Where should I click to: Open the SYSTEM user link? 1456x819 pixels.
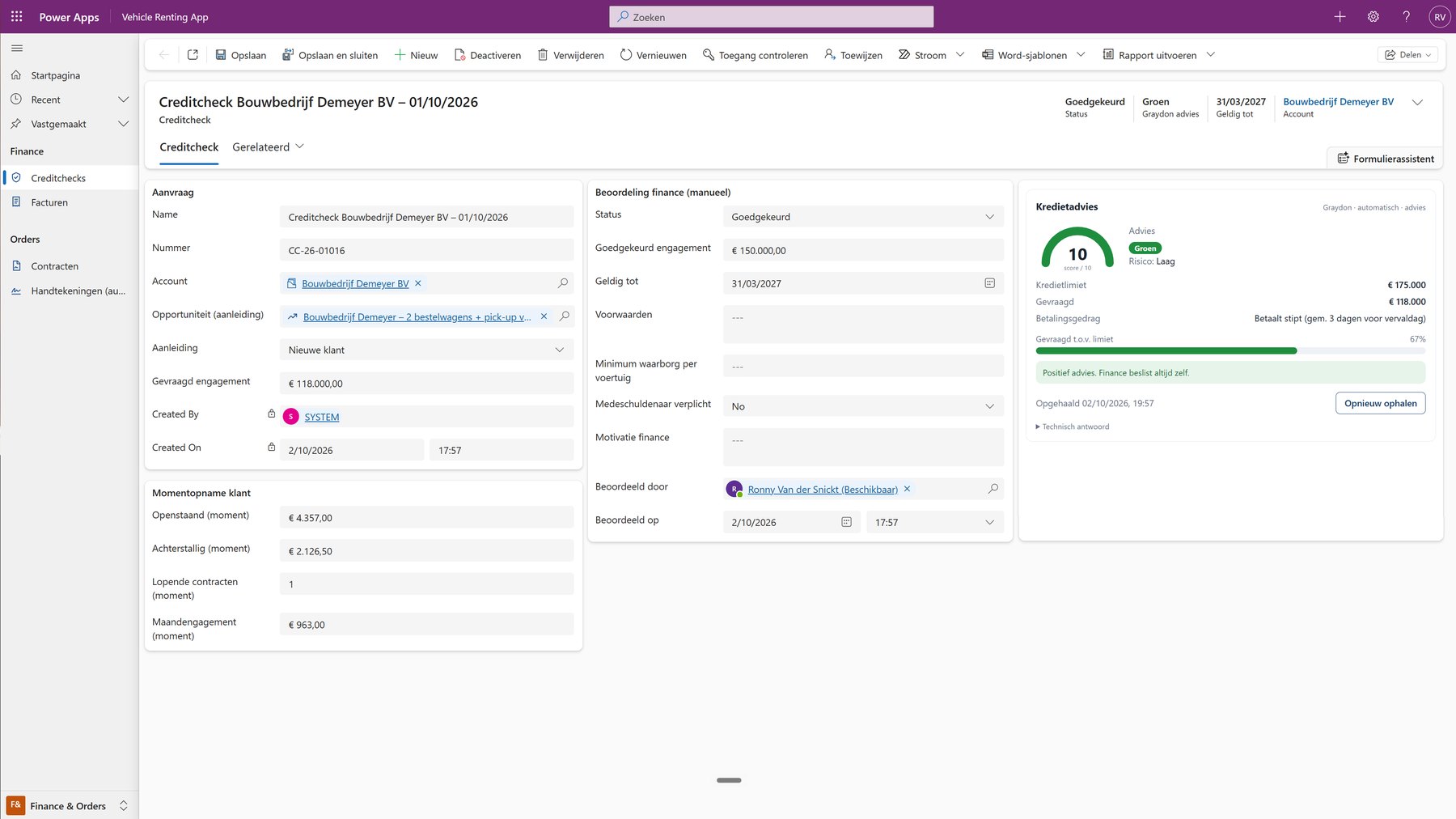point(322,417)
